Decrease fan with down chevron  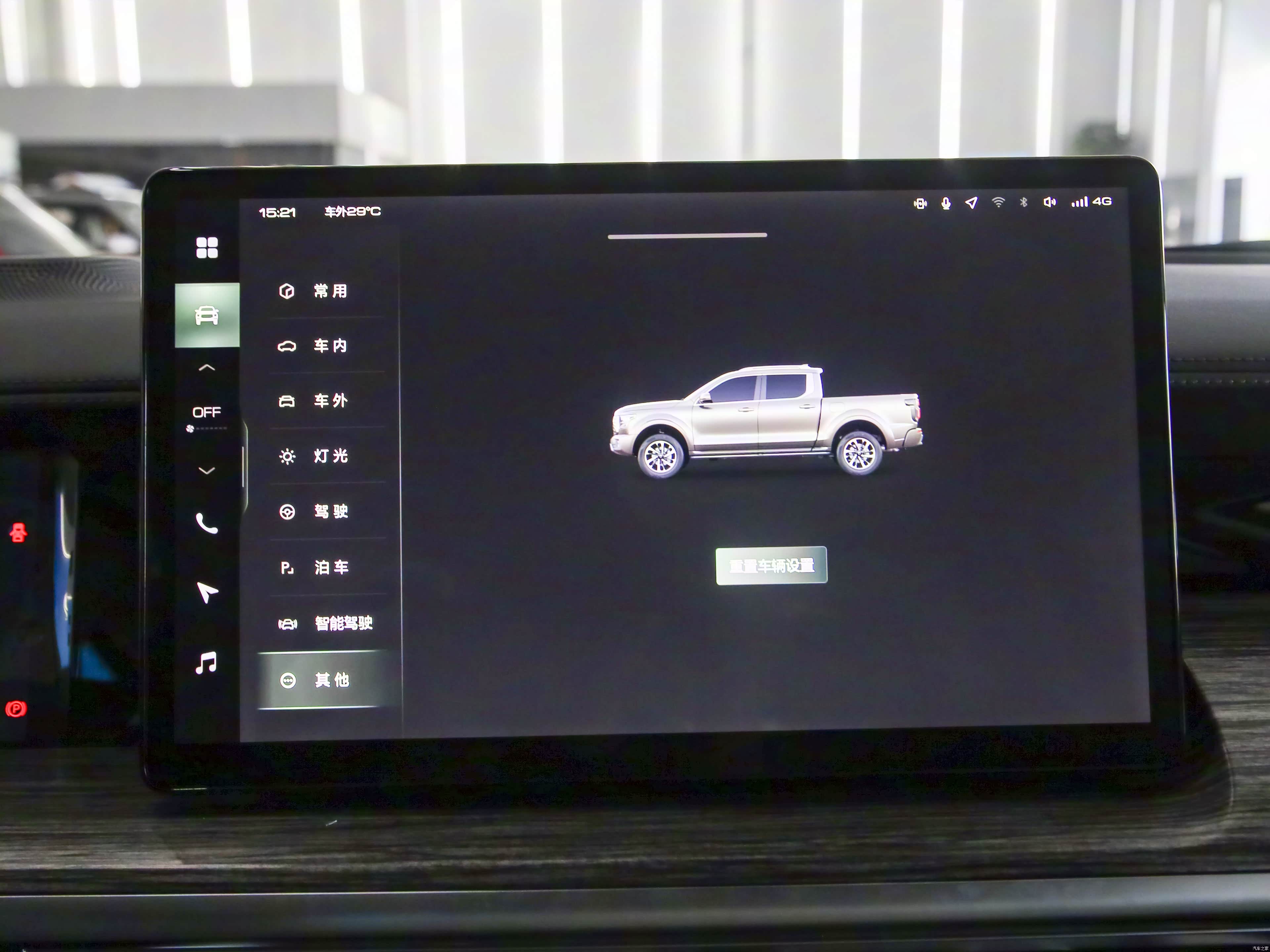[207, 471]
